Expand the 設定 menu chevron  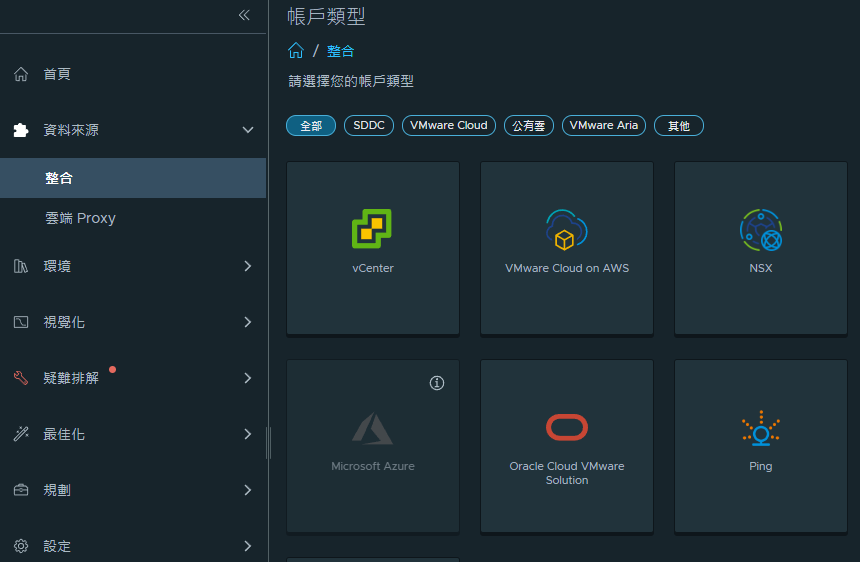click(248, 546)
